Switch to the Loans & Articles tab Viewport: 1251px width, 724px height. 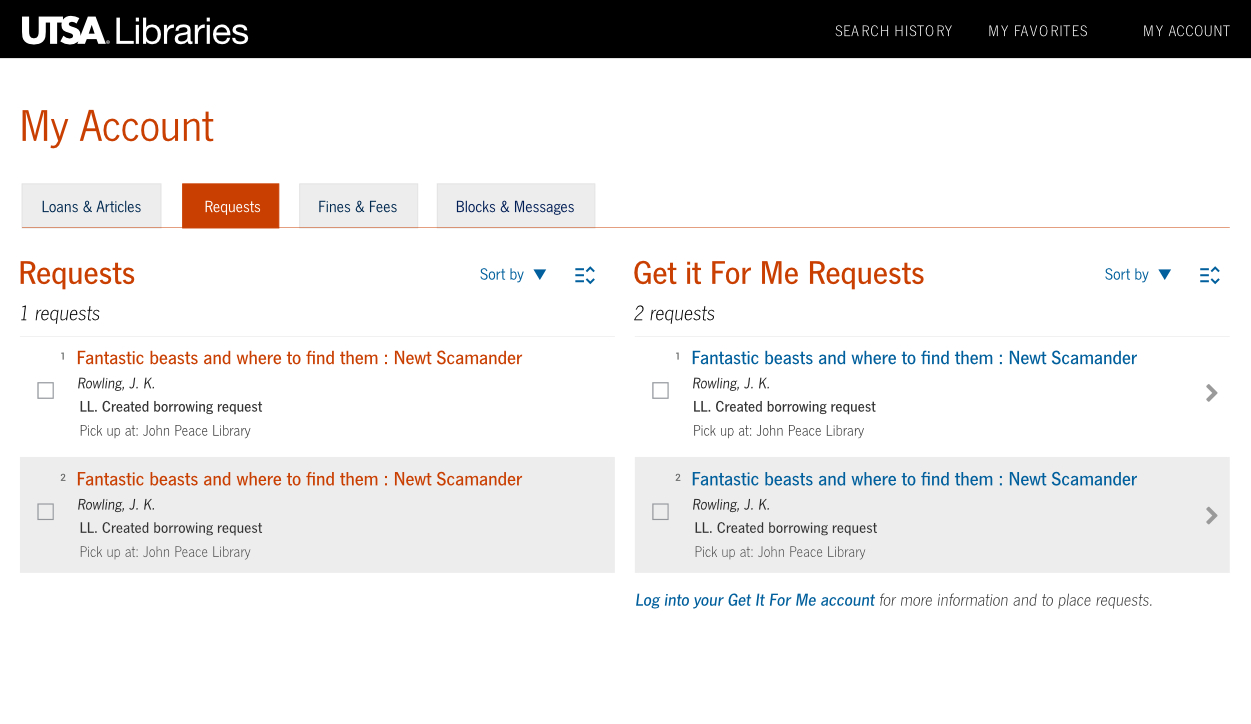coord(91,206)
